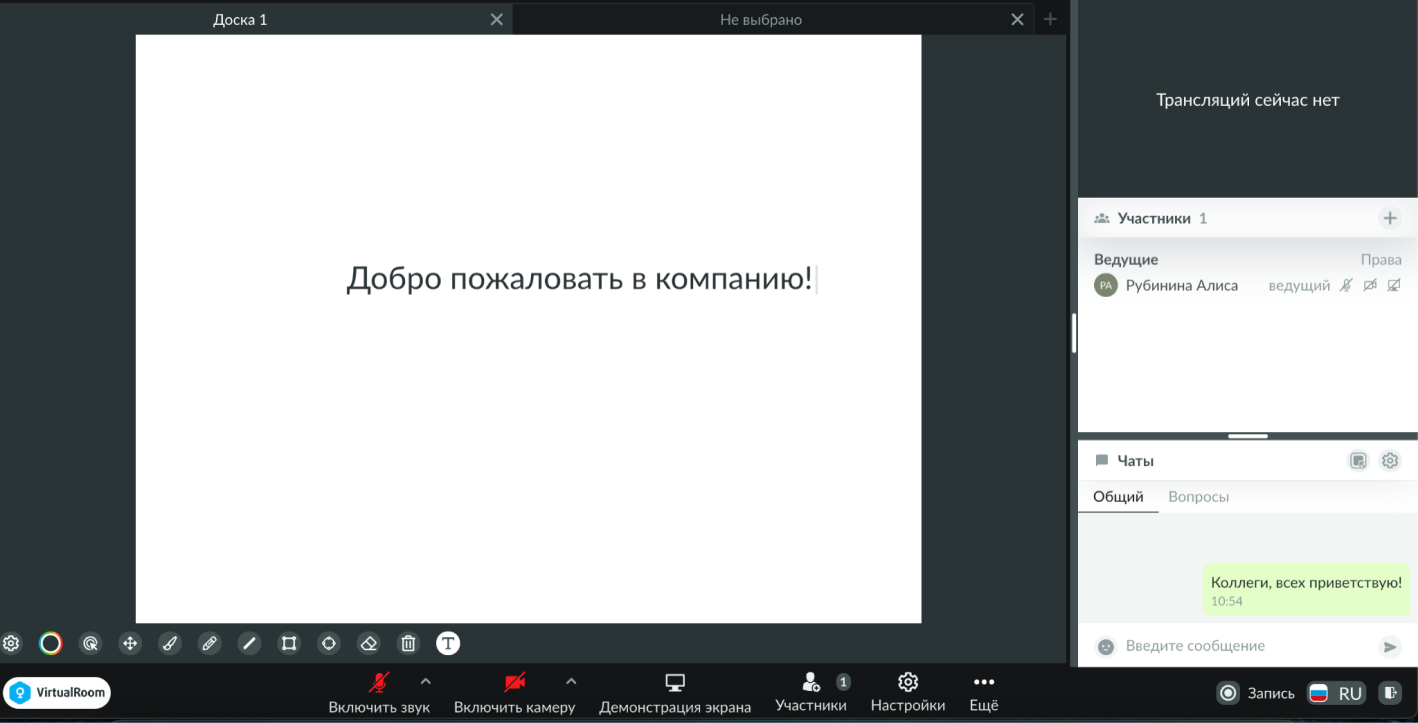Open Настройки in the bottom toolbar
Viewport: 1418px width, 723px height.
tap(908, 693)
